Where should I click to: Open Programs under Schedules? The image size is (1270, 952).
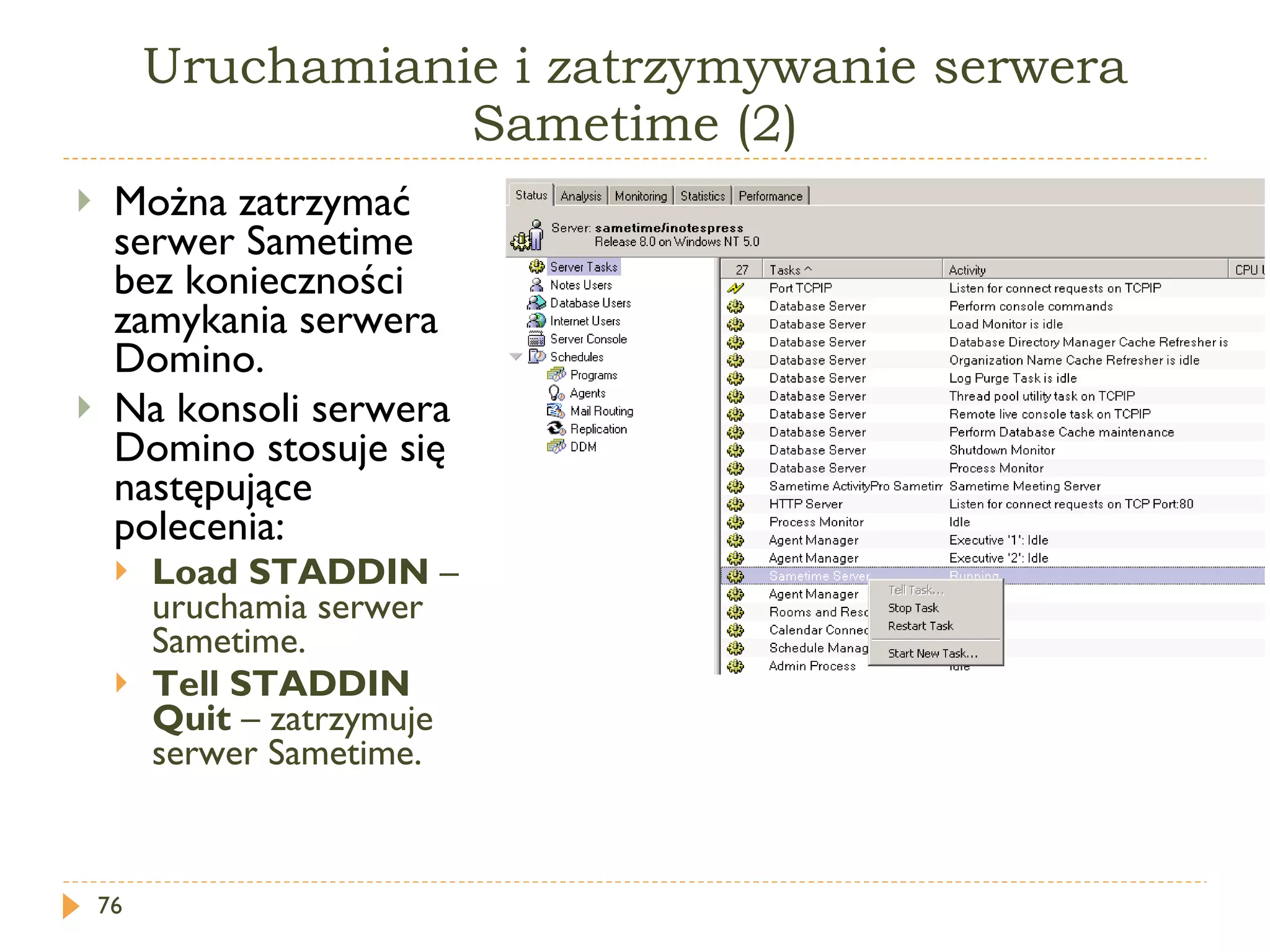coord(593,375)
